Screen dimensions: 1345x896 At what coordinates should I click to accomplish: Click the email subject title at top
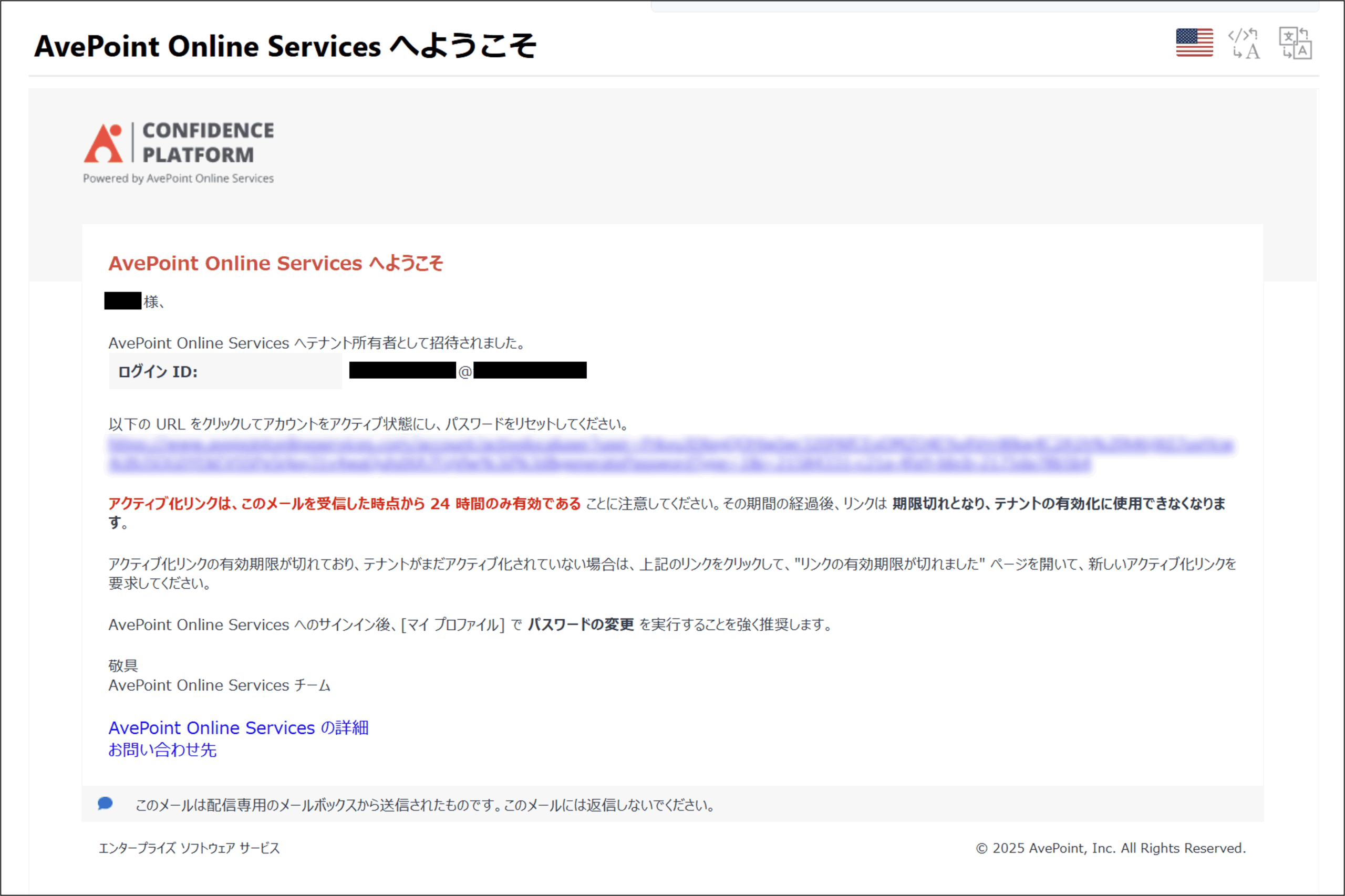pos(285,46)
